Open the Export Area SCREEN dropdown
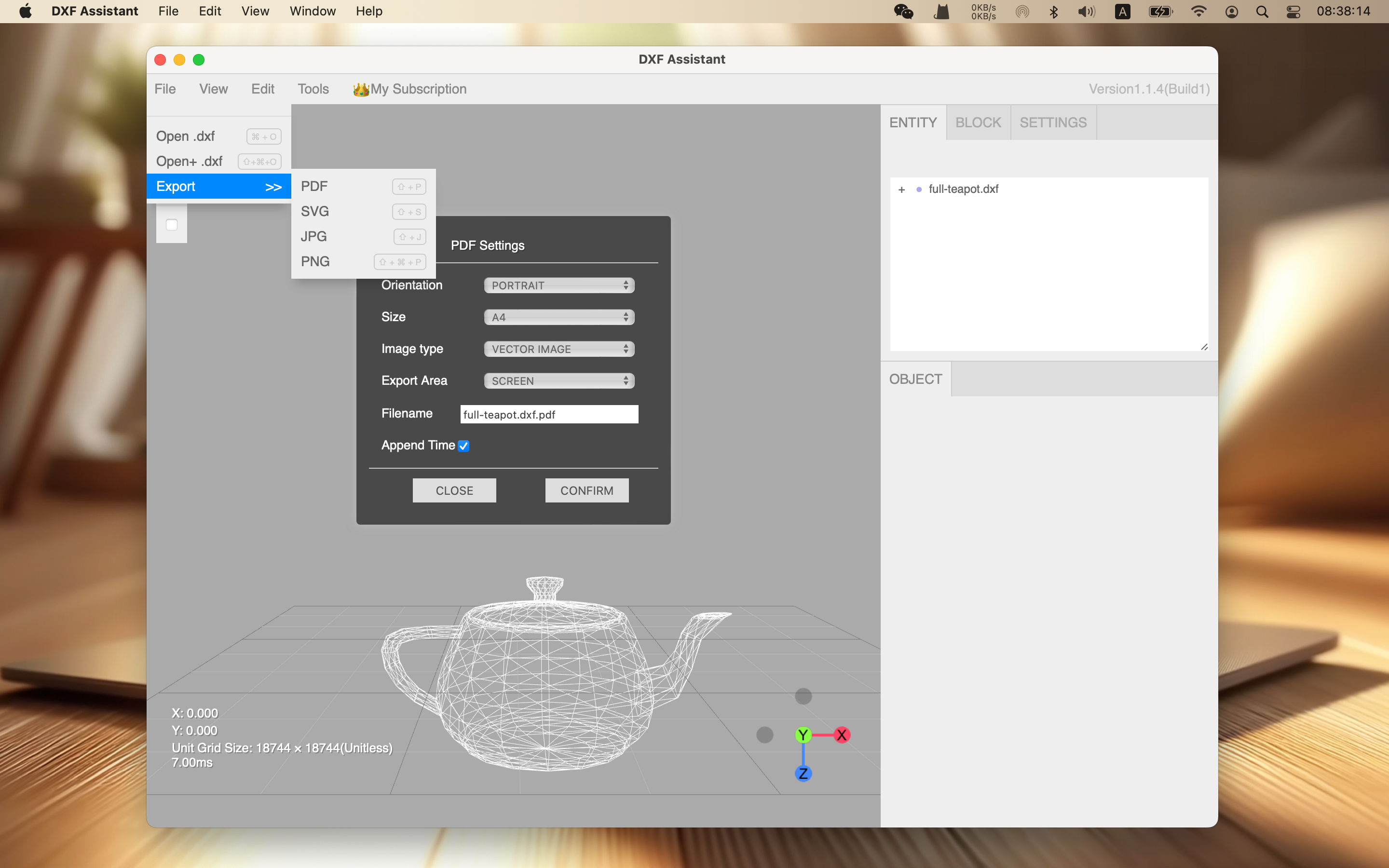Viewport: 1389px width, 868px height. 559,380
